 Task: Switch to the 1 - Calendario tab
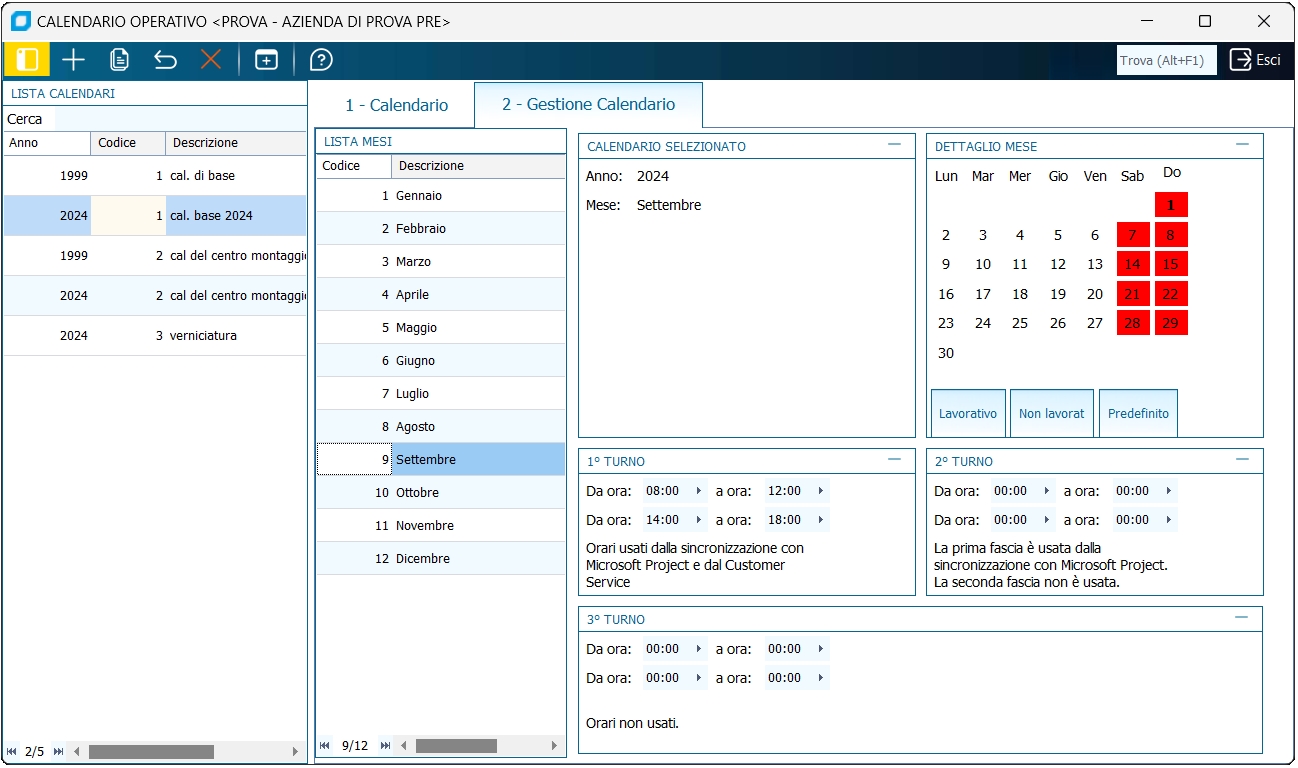click(396, 105)
